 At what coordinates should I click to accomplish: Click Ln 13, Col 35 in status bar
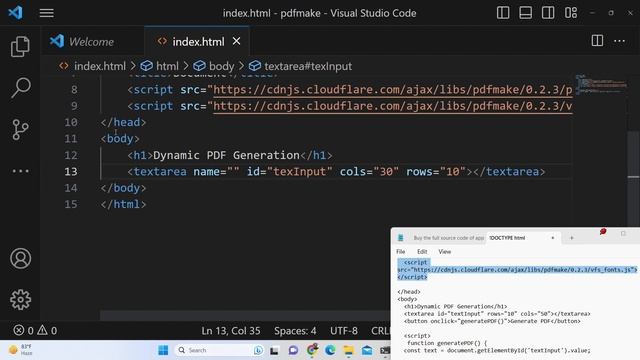(x=231, y=331)
